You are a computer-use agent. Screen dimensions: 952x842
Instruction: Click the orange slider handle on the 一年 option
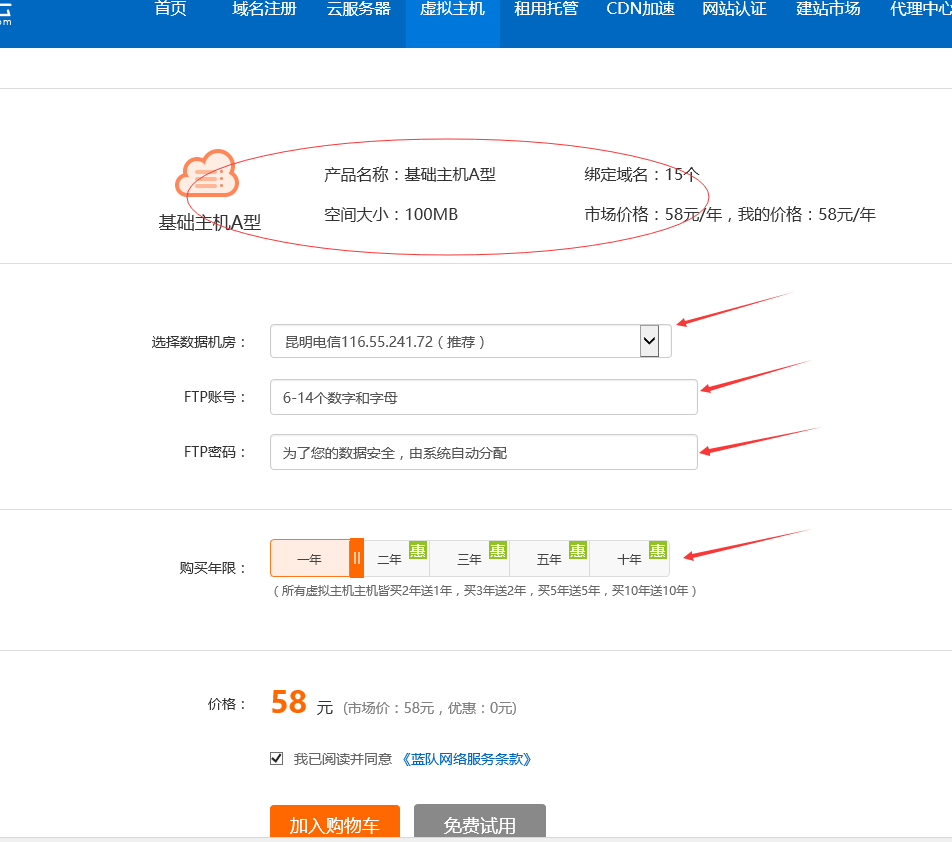355,558
